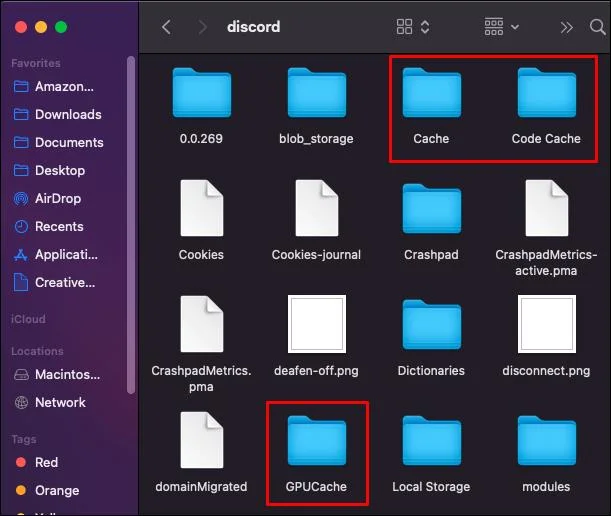This screenshot has width=611, height=516.
Task: Open AirDrop from the sidebar
Action: 47,199
